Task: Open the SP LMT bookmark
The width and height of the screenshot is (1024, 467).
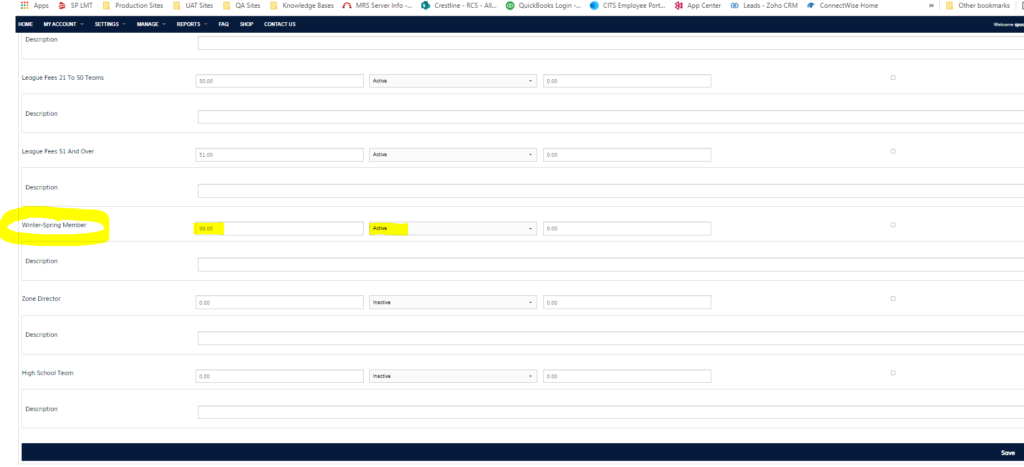Action: (x=76, y=6)
